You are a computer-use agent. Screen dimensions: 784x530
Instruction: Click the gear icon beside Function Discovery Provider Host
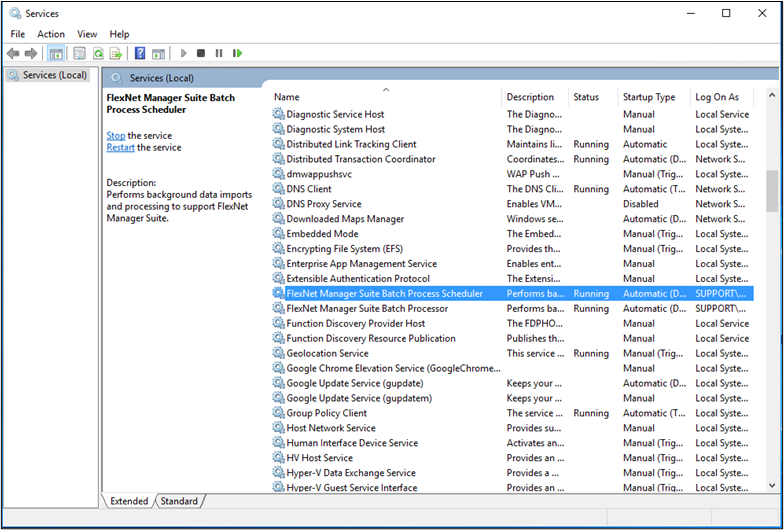[278, 323]
